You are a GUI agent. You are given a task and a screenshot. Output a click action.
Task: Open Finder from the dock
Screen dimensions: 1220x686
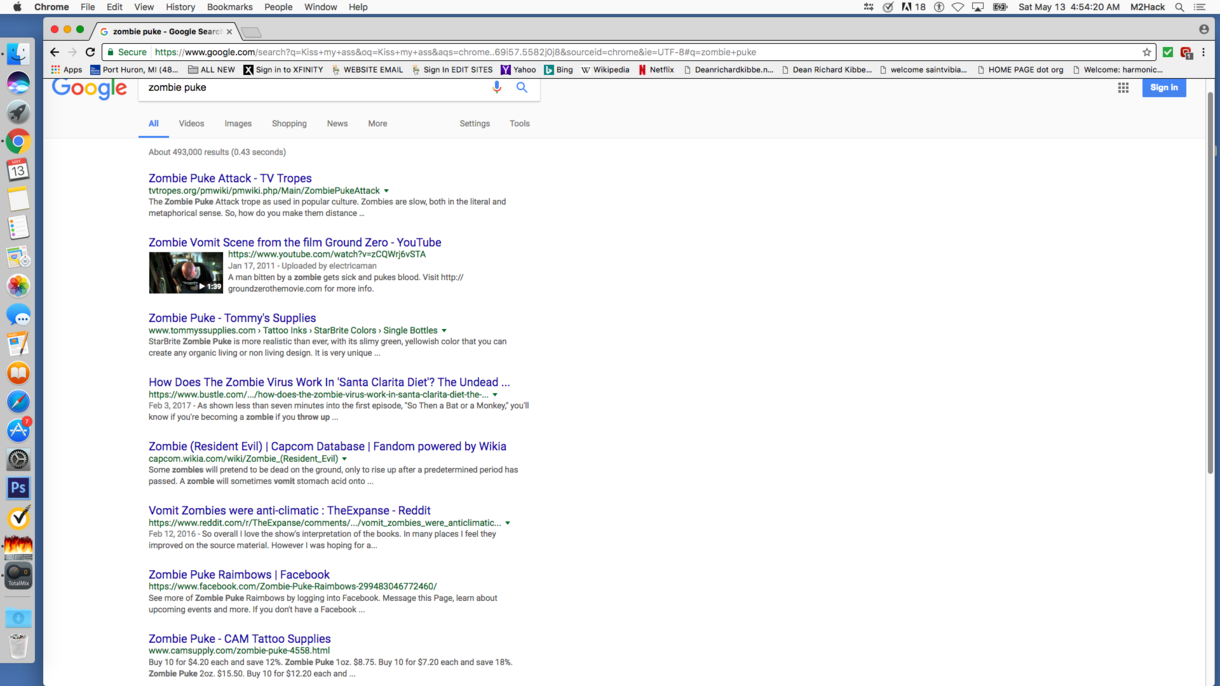pyautogui.click(x=18, y=54)
